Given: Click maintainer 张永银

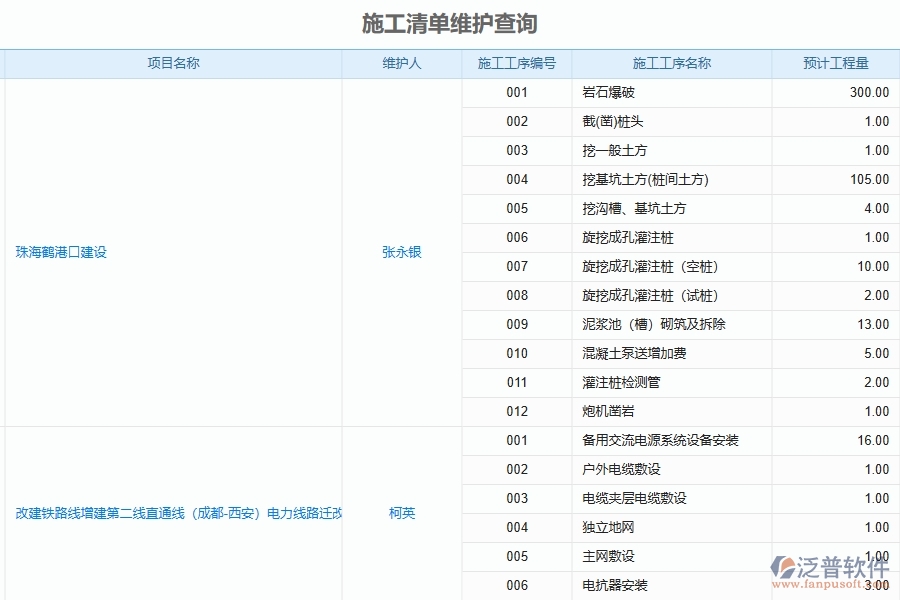Looking at the screenshot, I should pos(402,252).
